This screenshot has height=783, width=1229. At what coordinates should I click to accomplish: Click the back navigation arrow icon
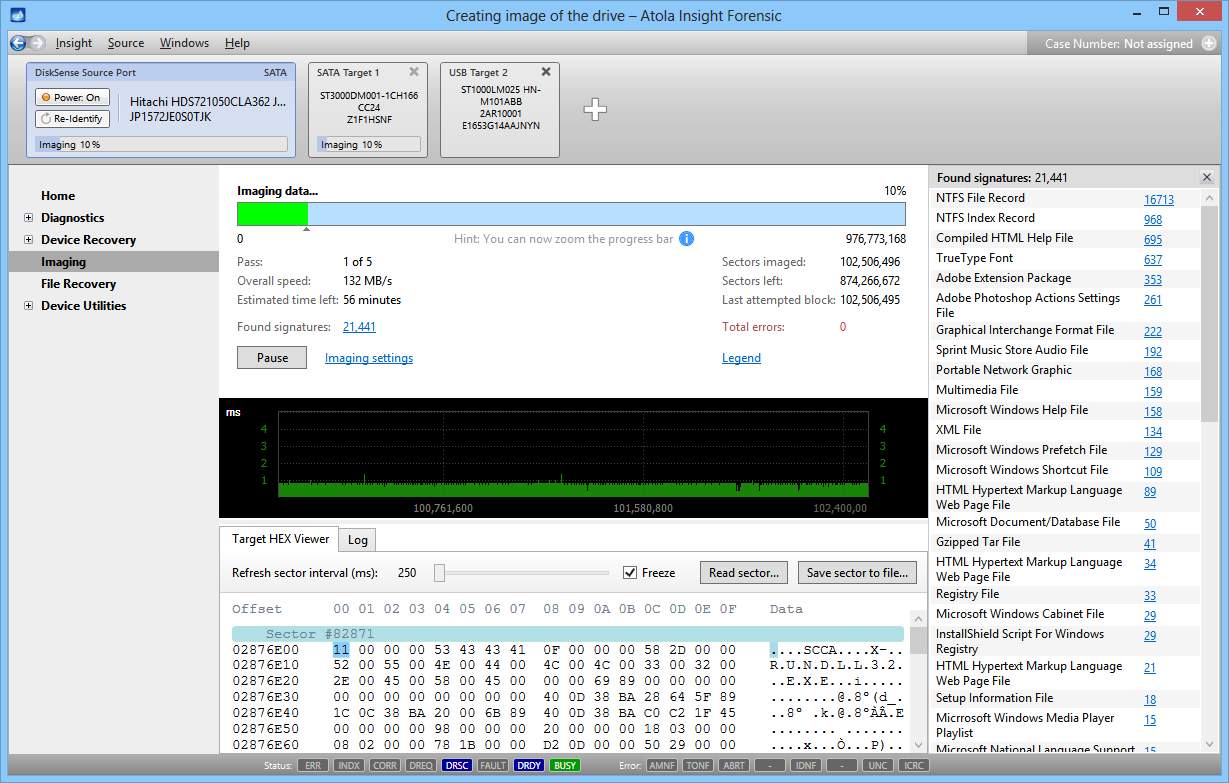(18, 43)
